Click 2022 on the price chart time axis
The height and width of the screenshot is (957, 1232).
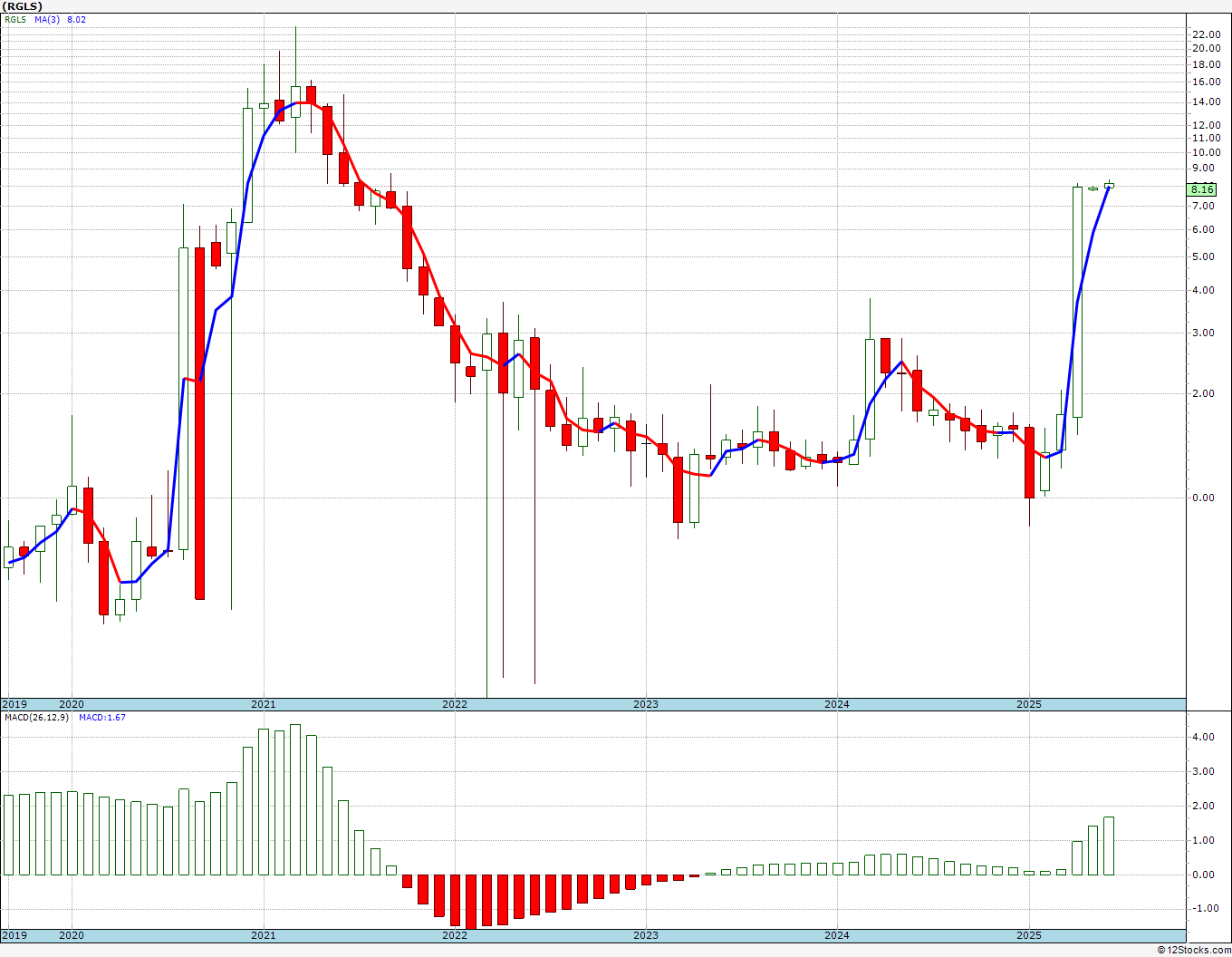click(455, 704)
